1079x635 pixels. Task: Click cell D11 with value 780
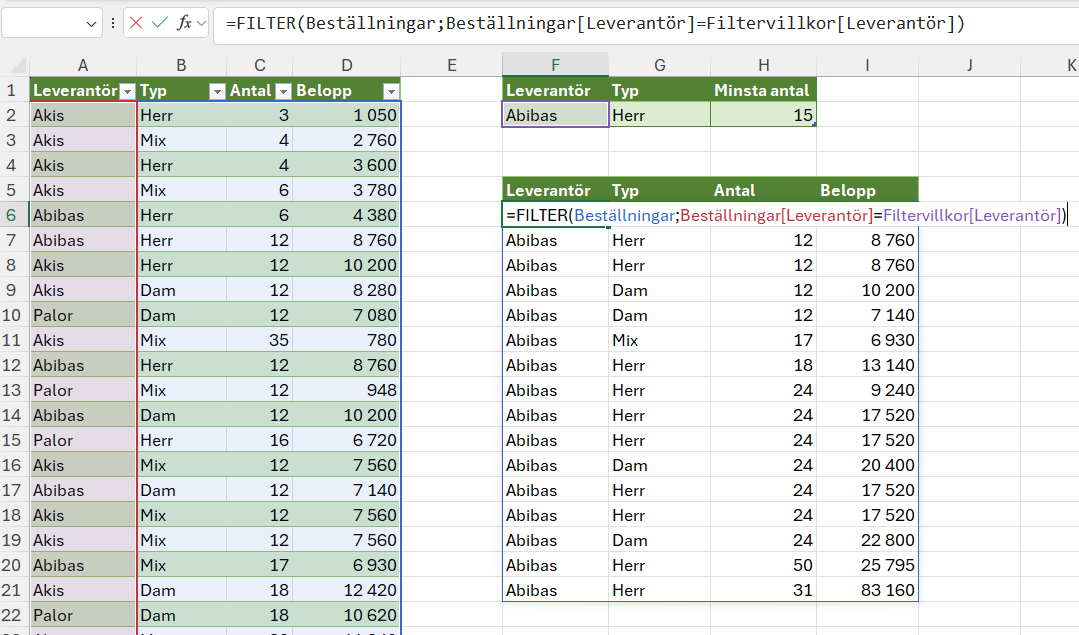[347, 340]
